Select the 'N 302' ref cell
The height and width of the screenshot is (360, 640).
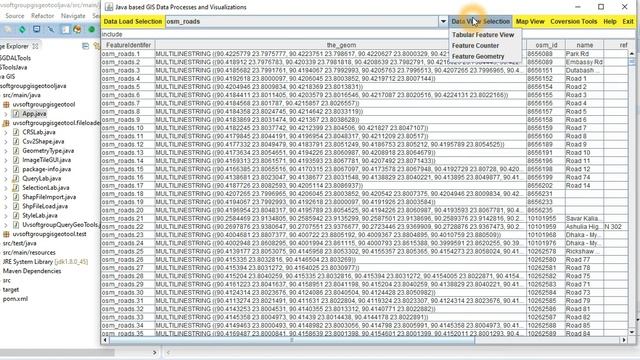tap(616, 227)
